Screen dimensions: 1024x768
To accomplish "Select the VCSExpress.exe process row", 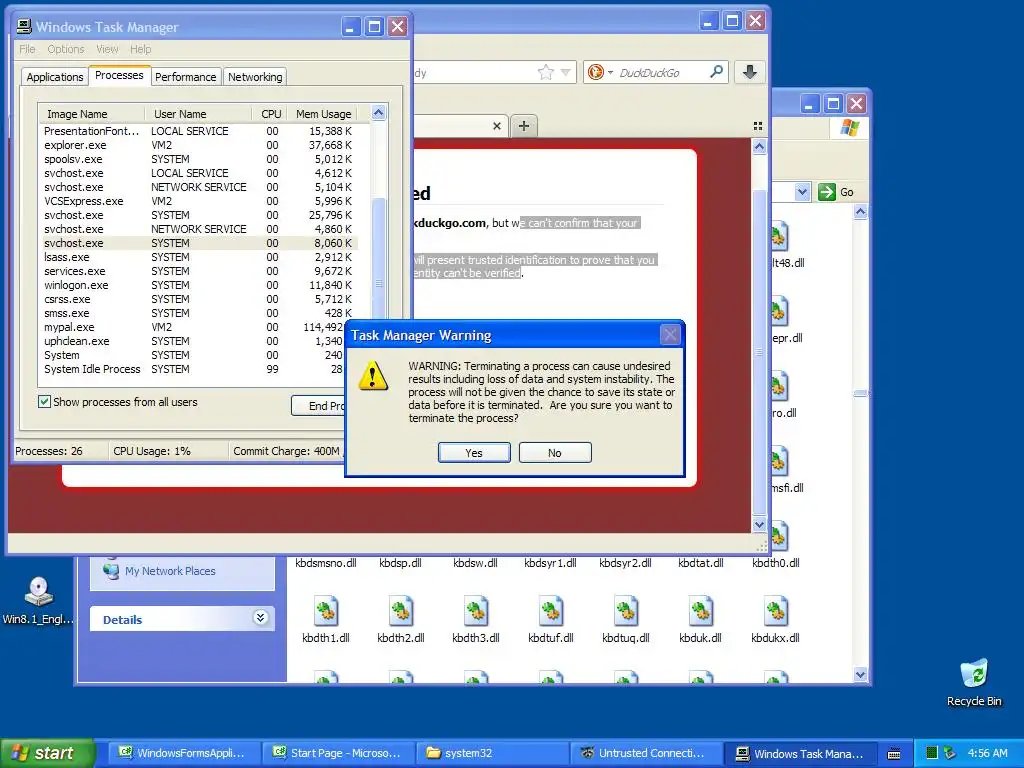I will click(198, 201).
